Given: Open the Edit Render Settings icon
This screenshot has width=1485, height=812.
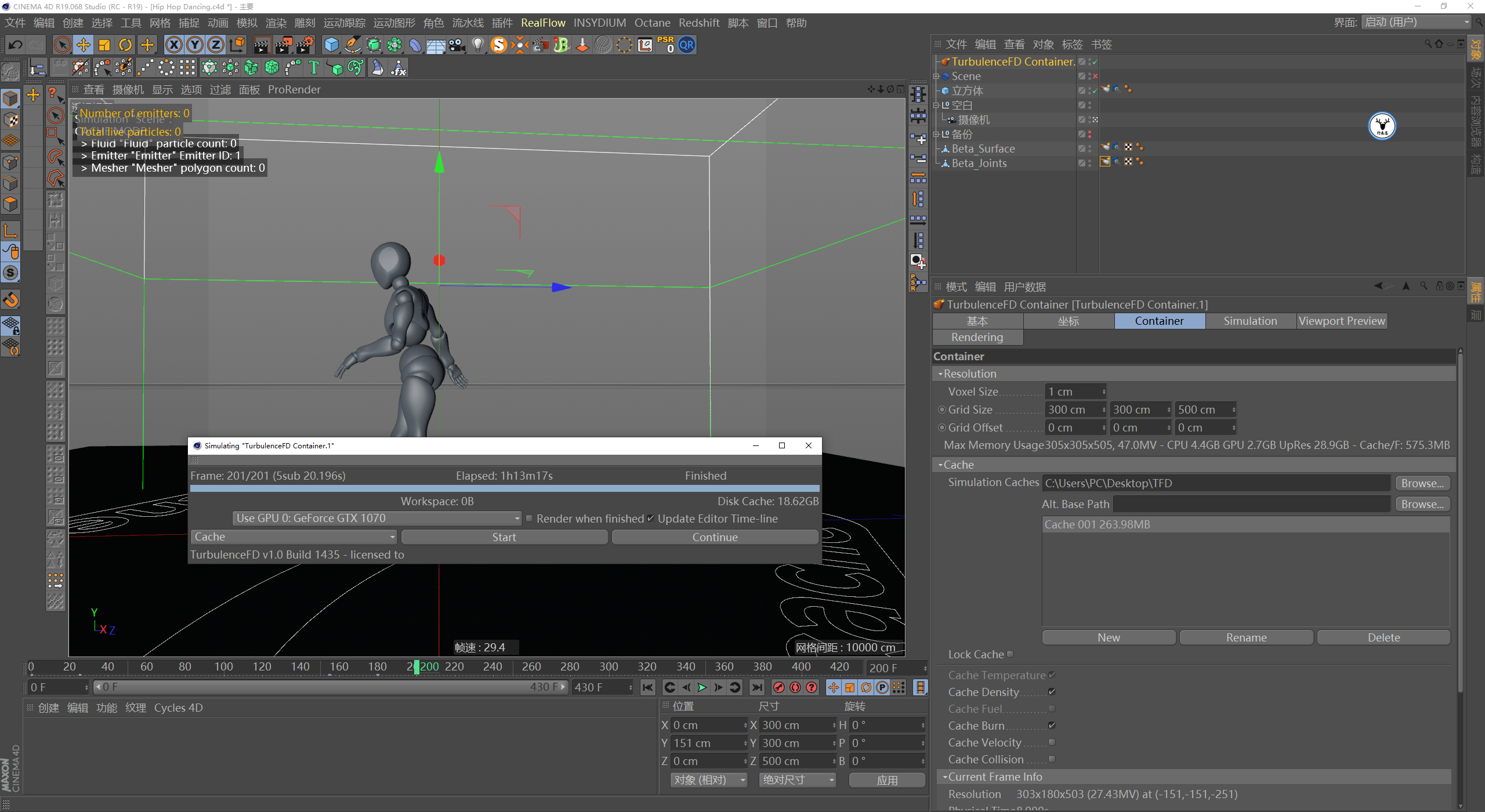Looking at the screenshot, I should coord(305,45).
